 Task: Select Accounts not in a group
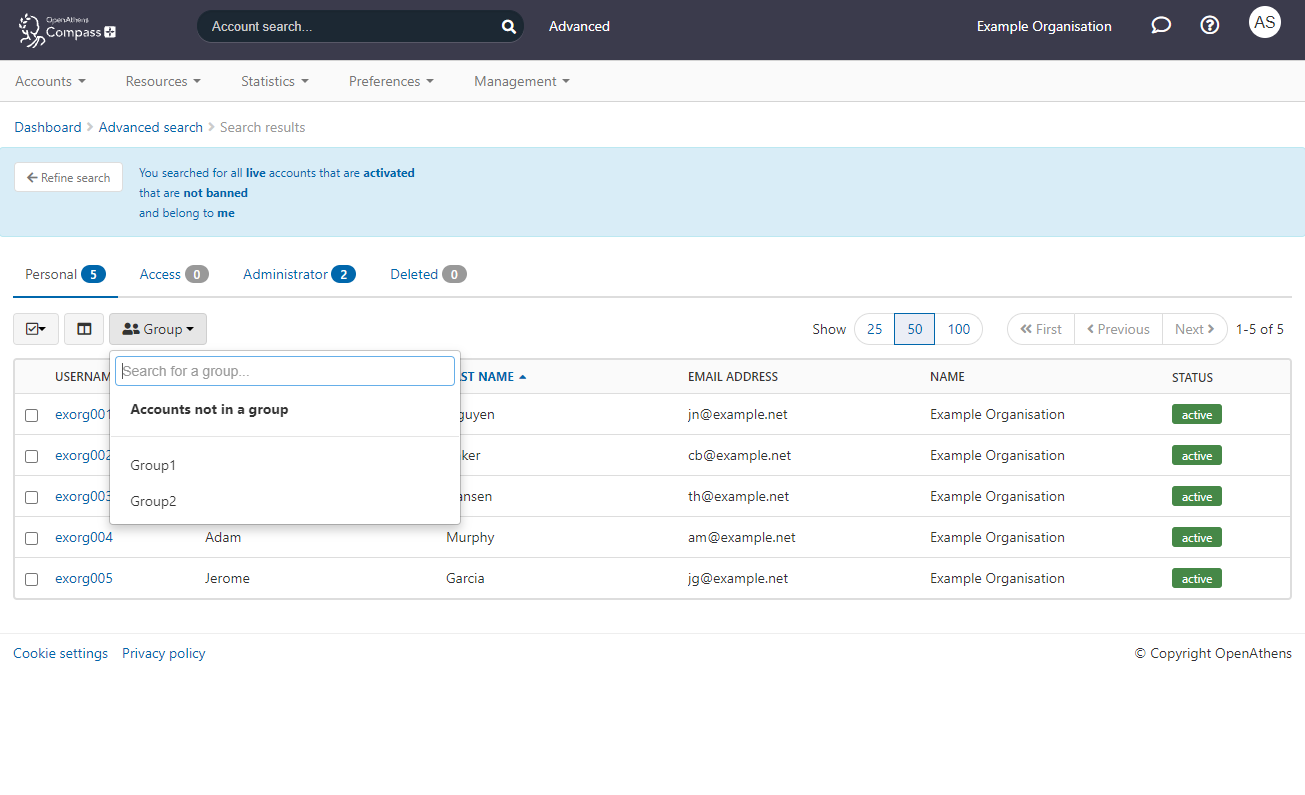tap(209, 409)
